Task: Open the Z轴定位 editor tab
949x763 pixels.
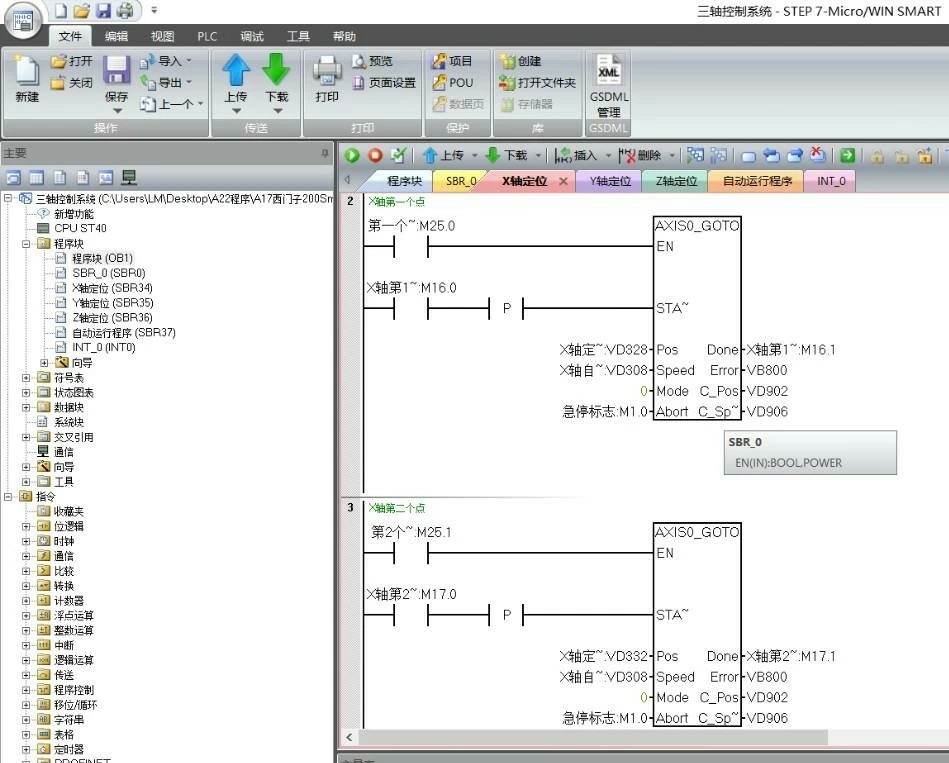Action: point(676,181)
